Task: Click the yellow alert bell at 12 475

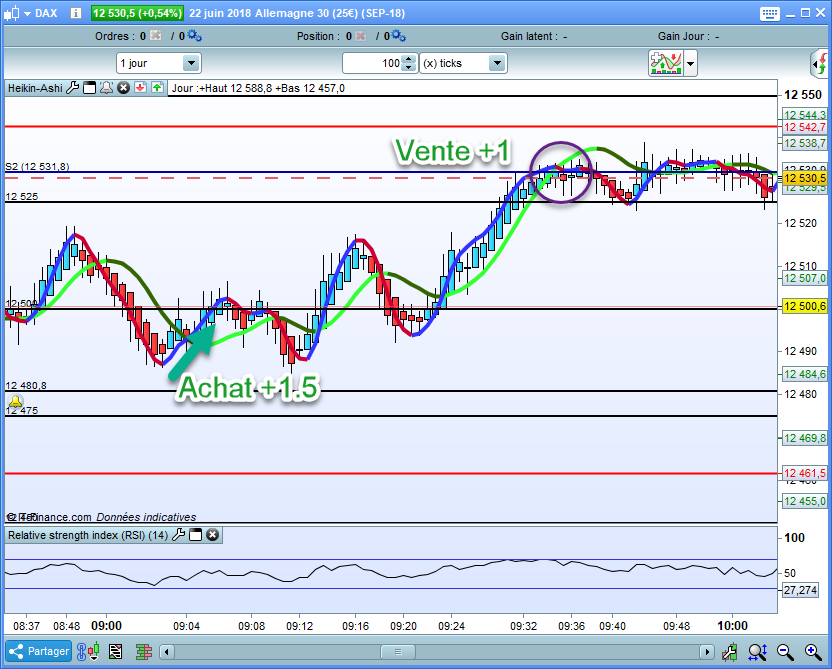Action: click(x=15, y=401)
